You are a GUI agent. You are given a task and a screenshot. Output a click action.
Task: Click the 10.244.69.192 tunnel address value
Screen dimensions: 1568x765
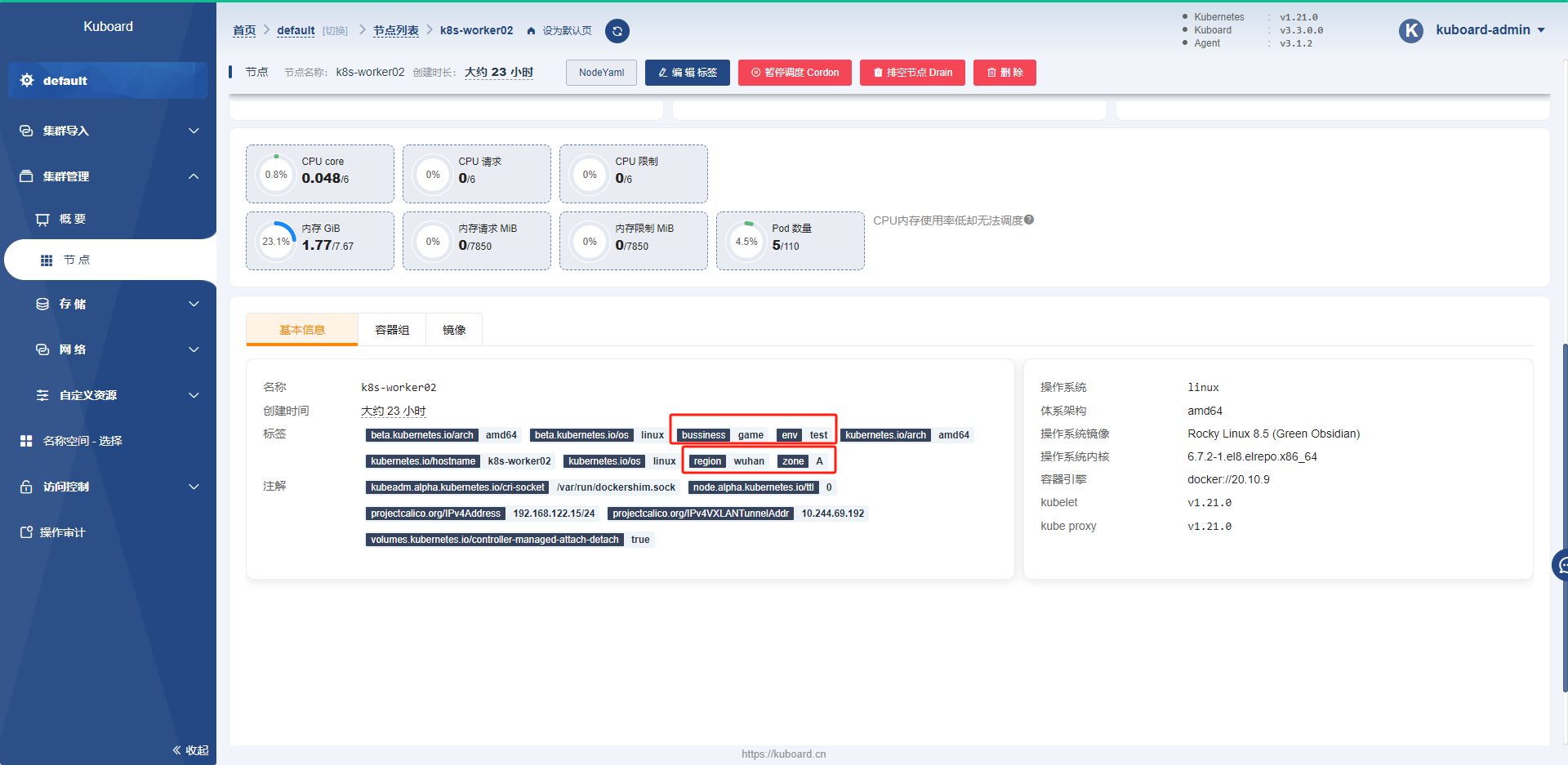[x=832, y=514]
